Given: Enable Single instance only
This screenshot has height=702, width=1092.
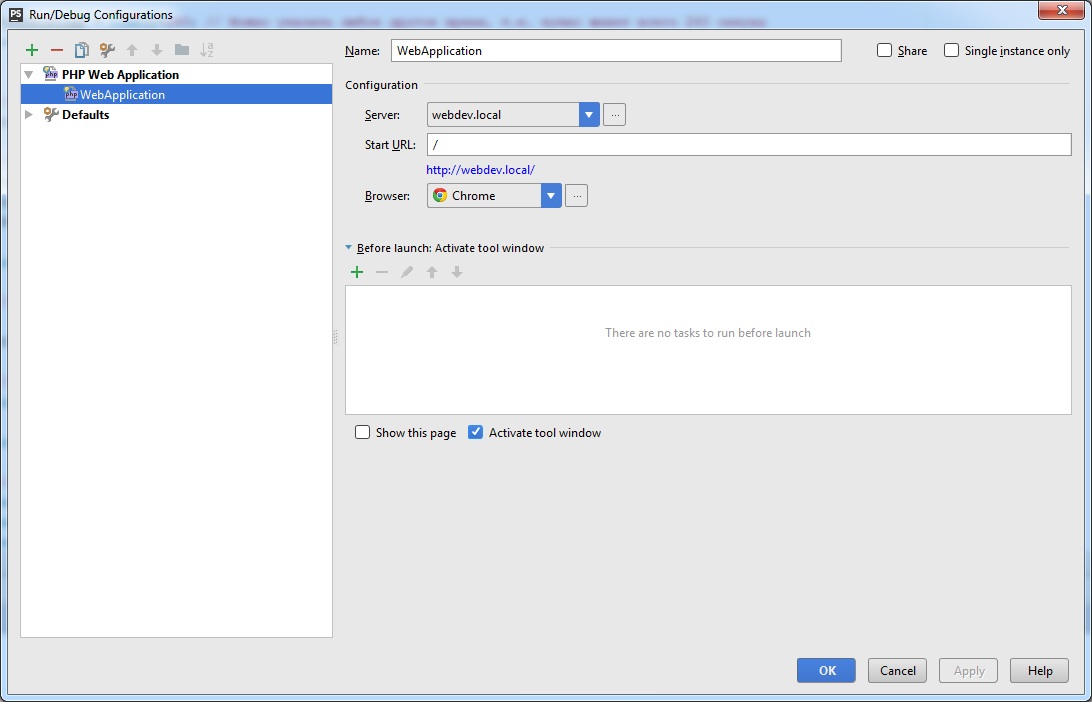Looking at the screenshot, I should click(951, 50).
